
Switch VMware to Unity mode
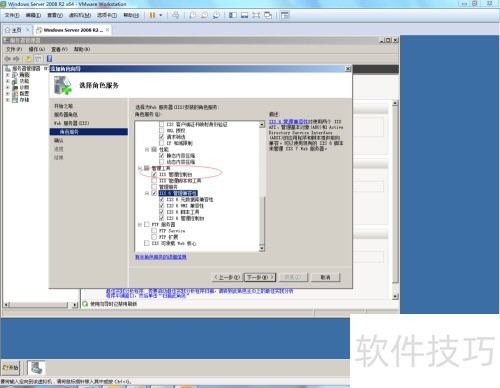(268, 15)
